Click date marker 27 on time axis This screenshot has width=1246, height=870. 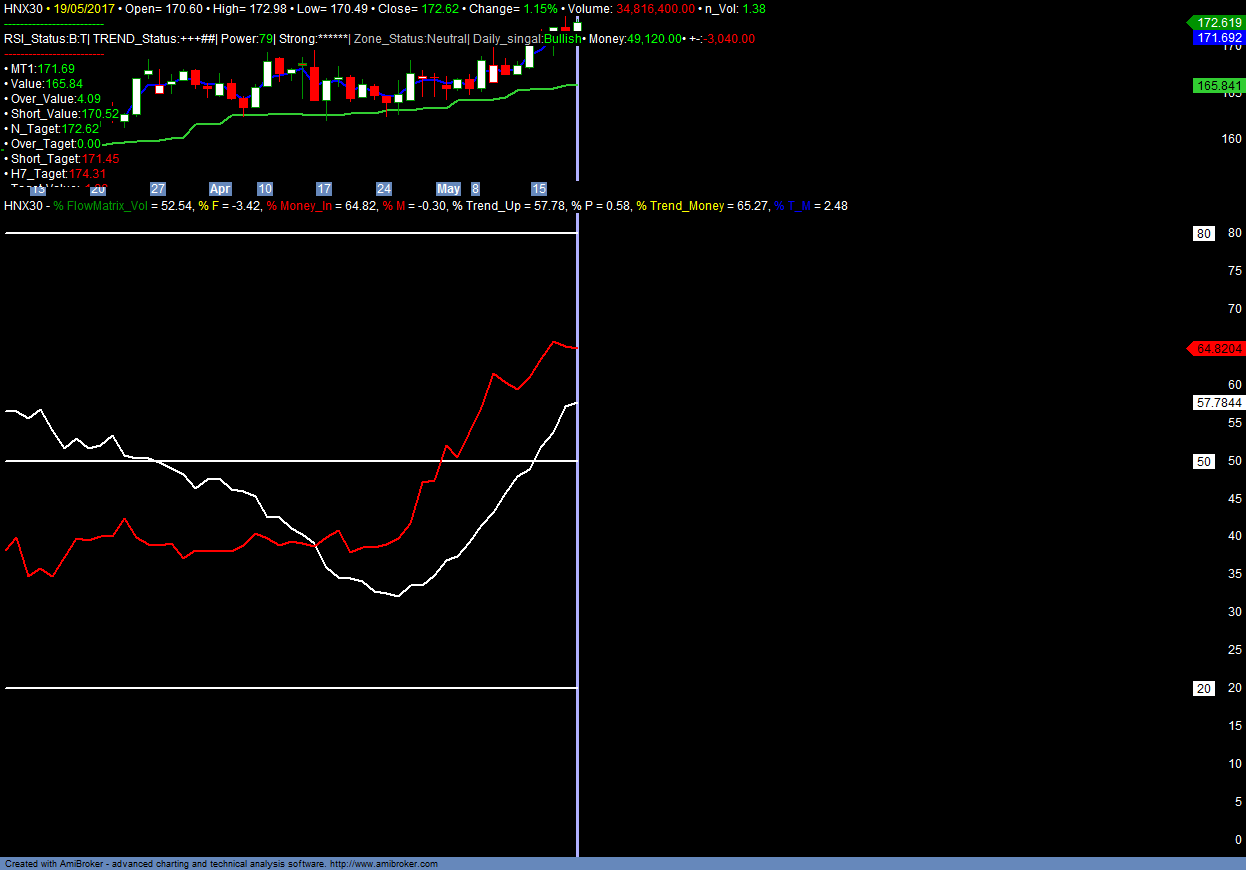(157, 189)
